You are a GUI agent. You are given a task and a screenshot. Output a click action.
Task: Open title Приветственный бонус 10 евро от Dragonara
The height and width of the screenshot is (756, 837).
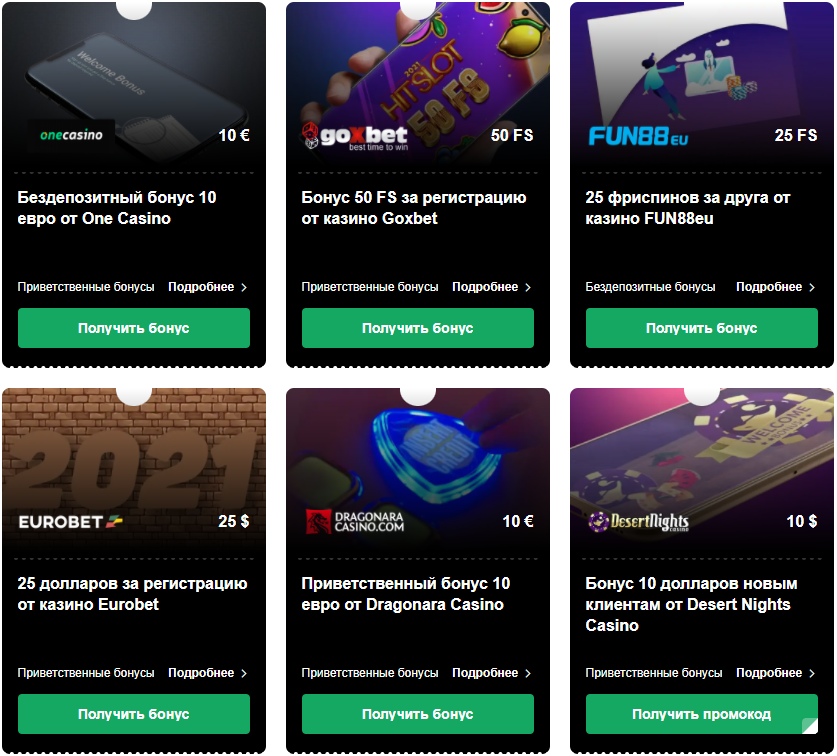coord(406,594)
